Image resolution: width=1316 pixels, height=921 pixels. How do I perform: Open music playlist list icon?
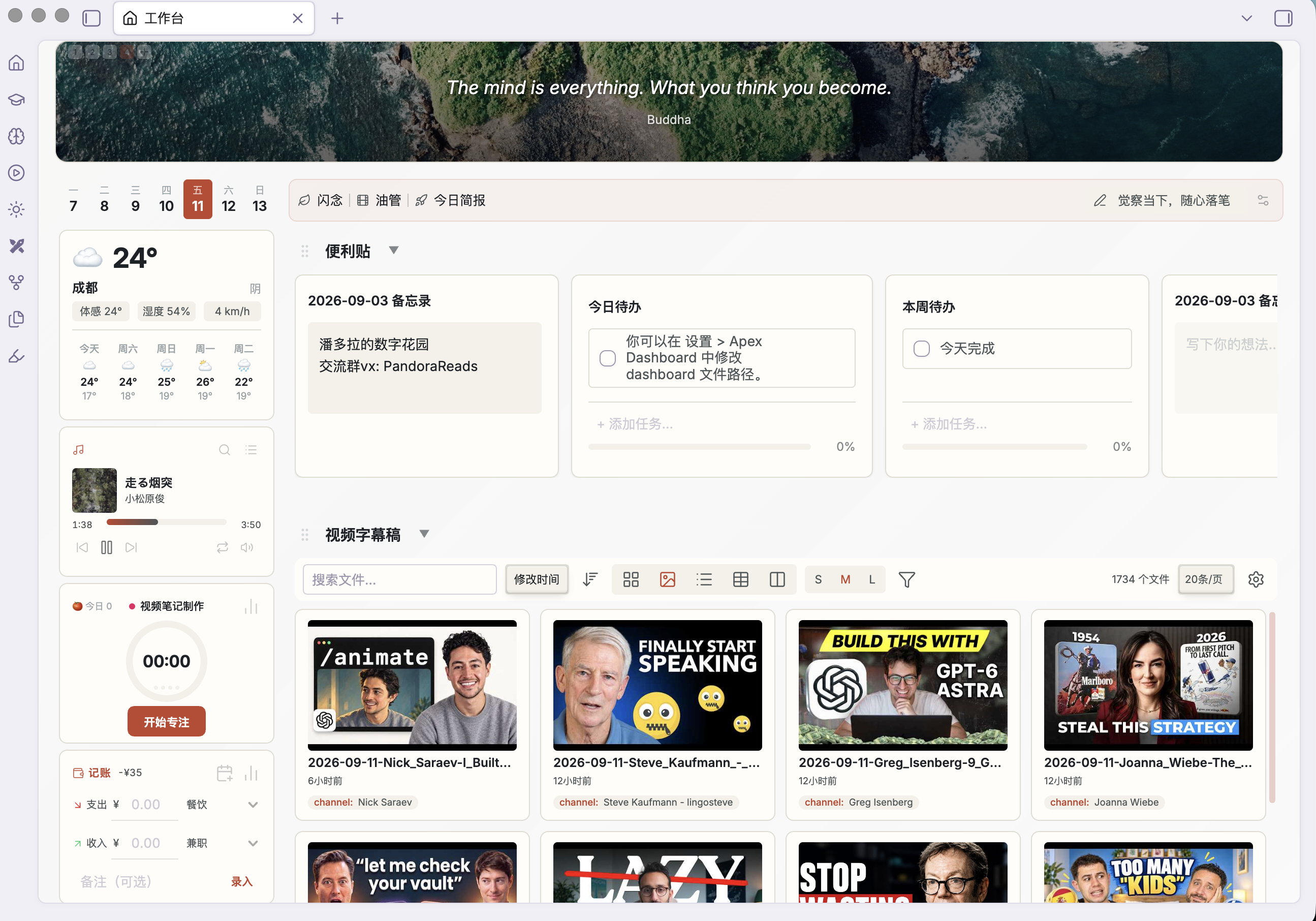point(251,450)
